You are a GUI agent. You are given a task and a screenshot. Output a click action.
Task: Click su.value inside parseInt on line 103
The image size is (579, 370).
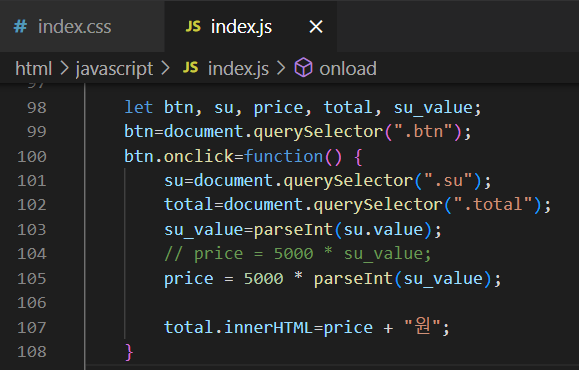383,230
